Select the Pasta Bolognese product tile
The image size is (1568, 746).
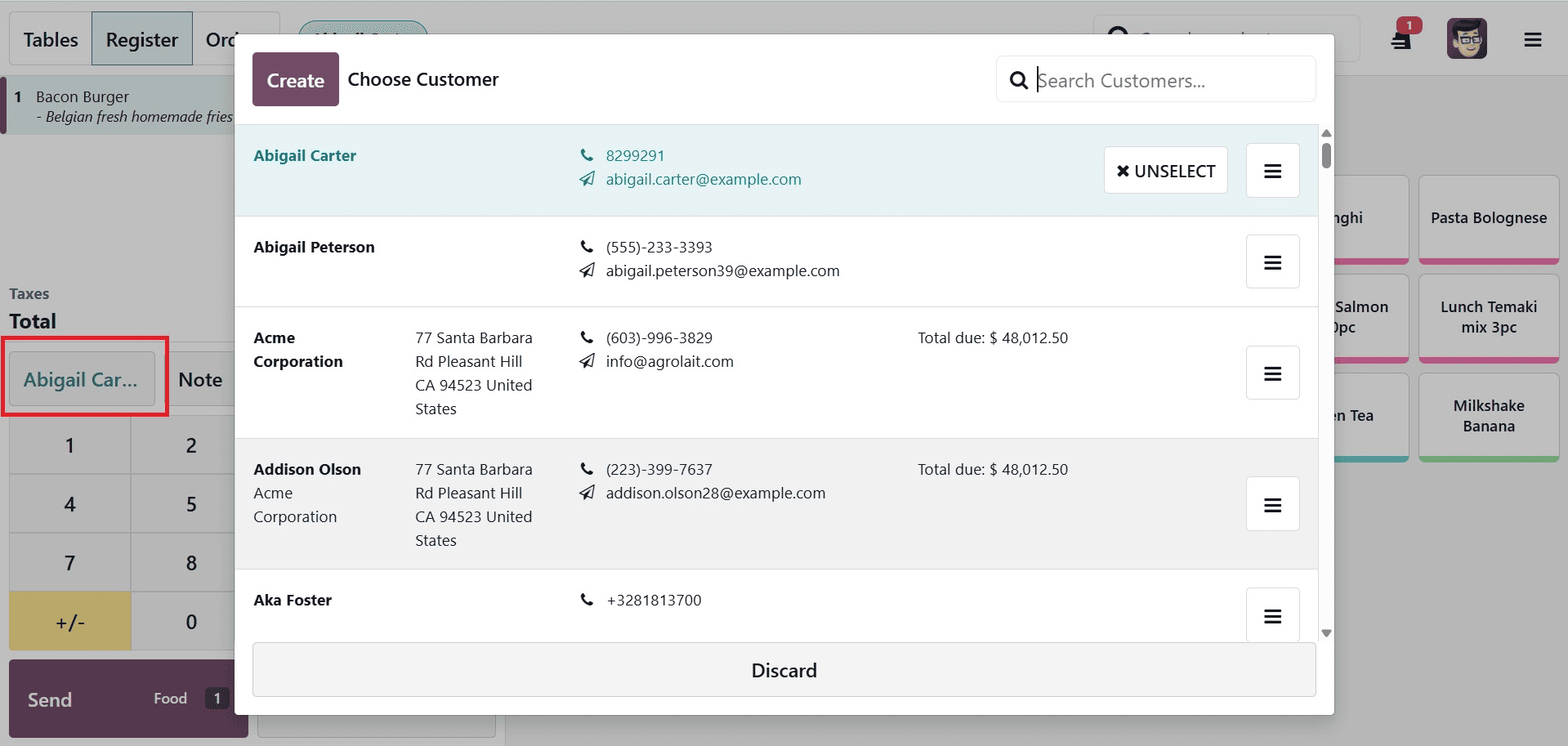[1488, 217]
